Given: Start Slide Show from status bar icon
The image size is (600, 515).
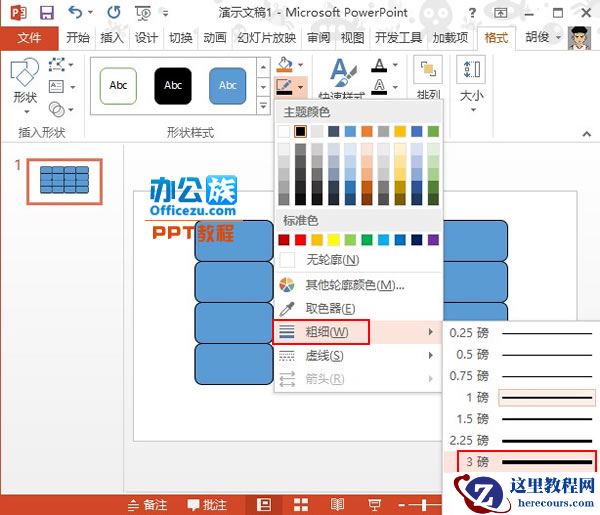Looking at the screenshot, I should 374,505.
